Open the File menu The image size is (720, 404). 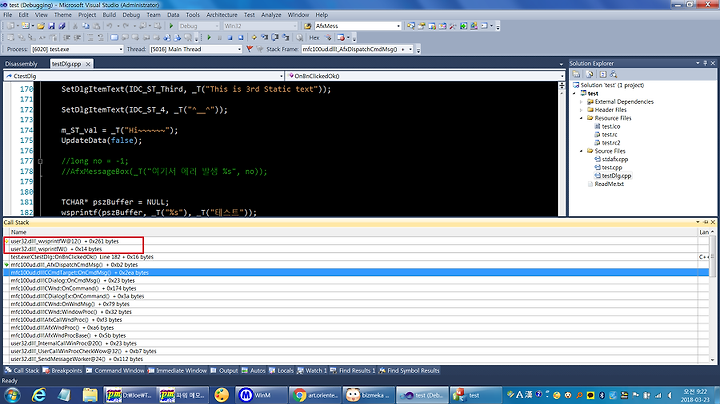point(8,15)
